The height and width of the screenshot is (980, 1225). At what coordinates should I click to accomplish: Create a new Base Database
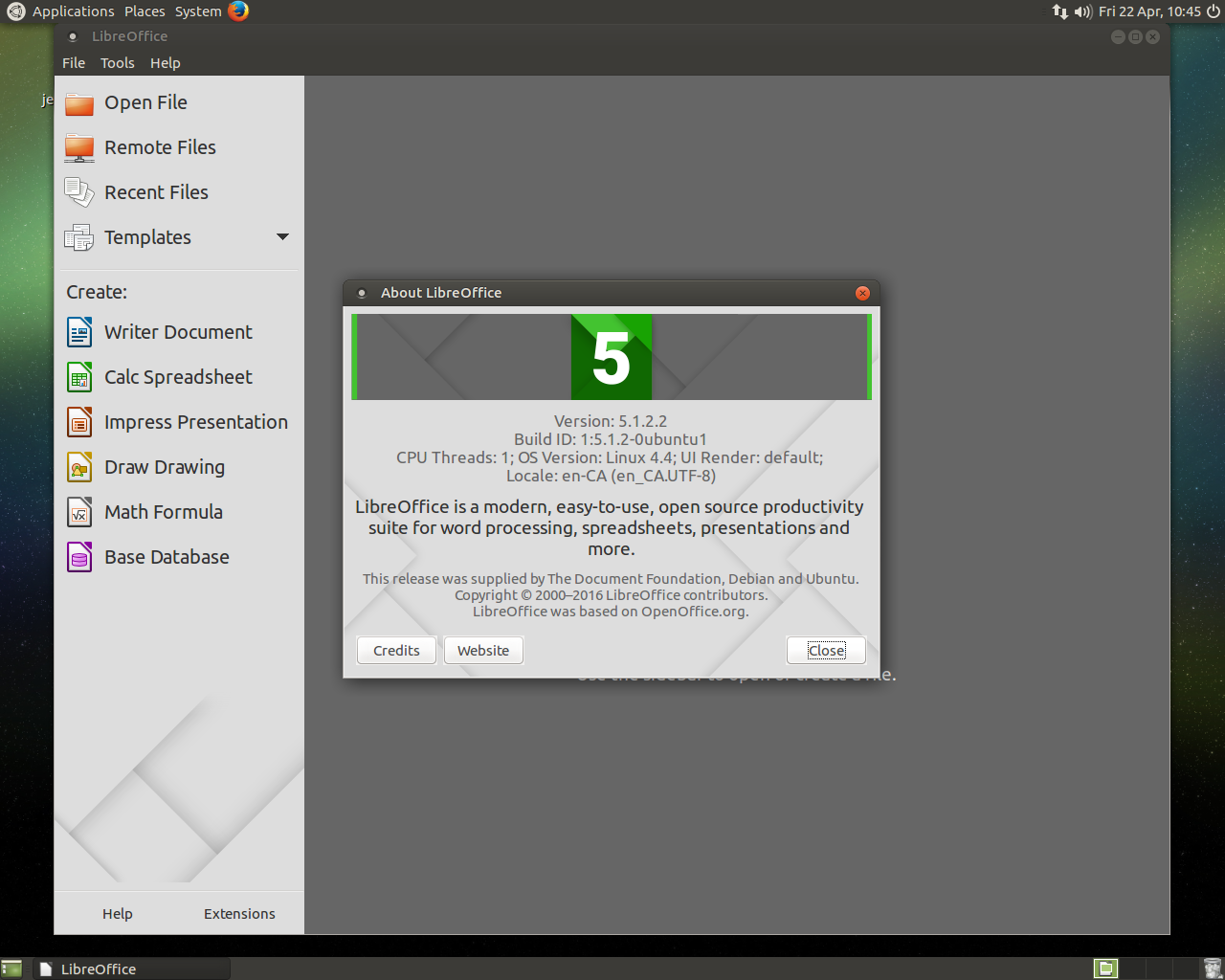(x=167, y=557)
